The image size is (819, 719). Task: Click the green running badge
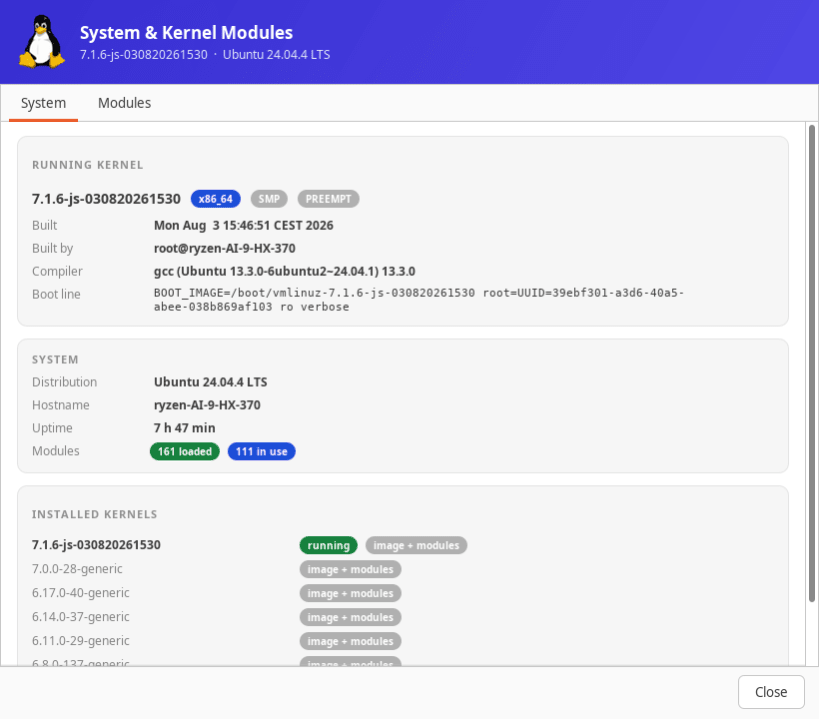(x=329, y=545)
